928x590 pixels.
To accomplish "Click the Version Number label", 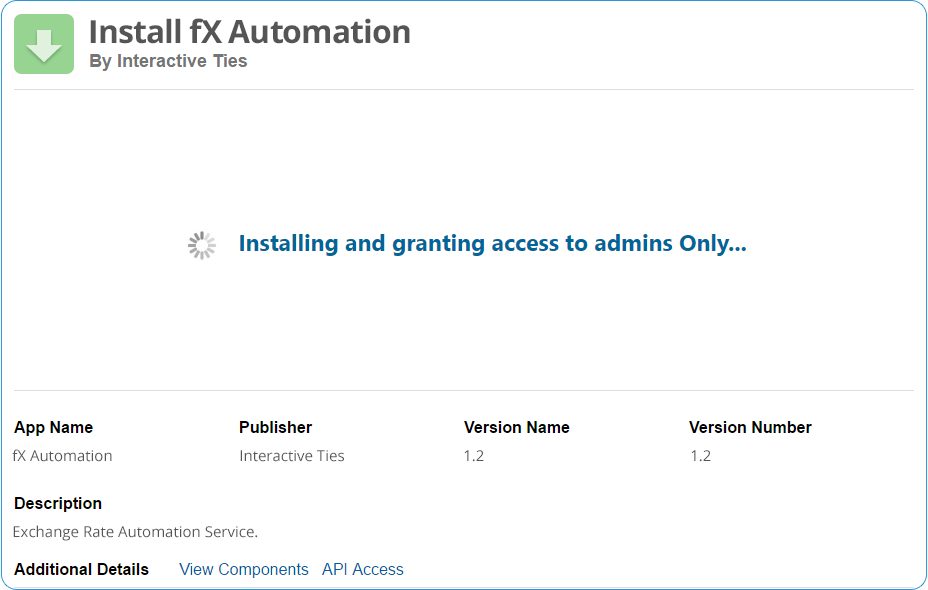I will [x=750, y=427].
